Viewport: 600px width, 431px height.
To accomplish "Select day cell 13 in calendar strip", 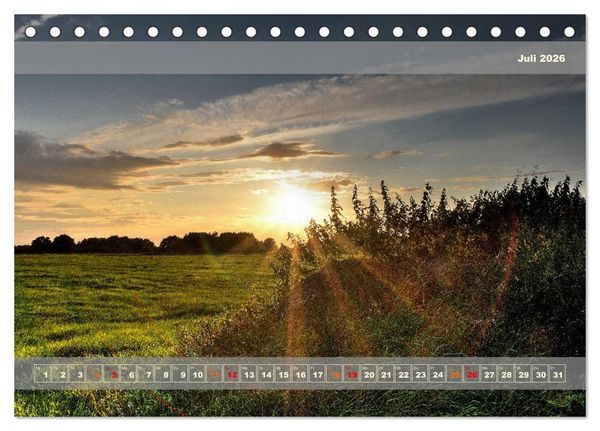I will point(249,374).
